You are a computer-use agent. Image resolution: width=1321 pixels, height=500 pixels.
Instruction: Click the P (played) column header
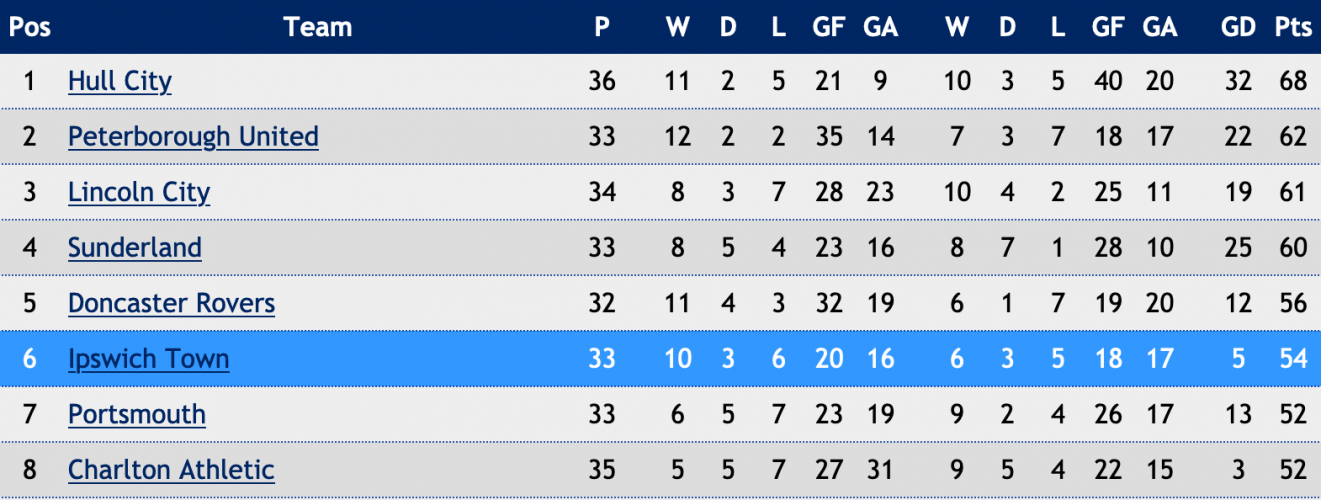[602, 27]
